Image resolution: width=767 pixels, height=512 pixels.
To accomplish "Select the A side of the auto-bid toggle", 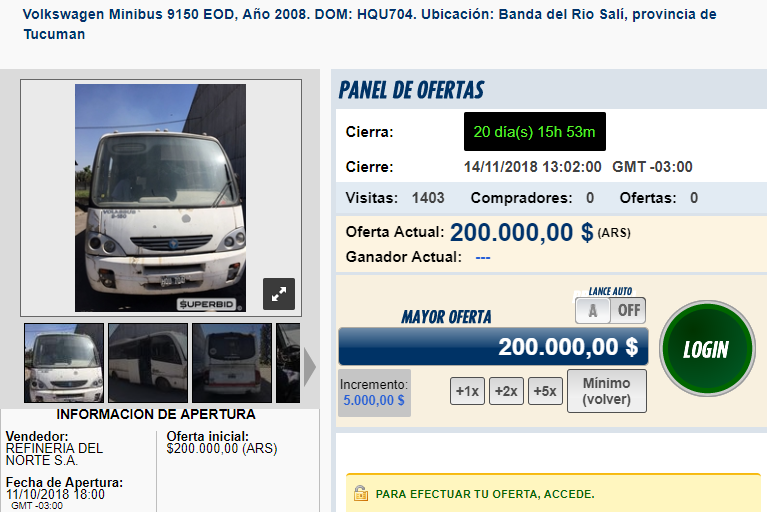I will pos(593,310).
